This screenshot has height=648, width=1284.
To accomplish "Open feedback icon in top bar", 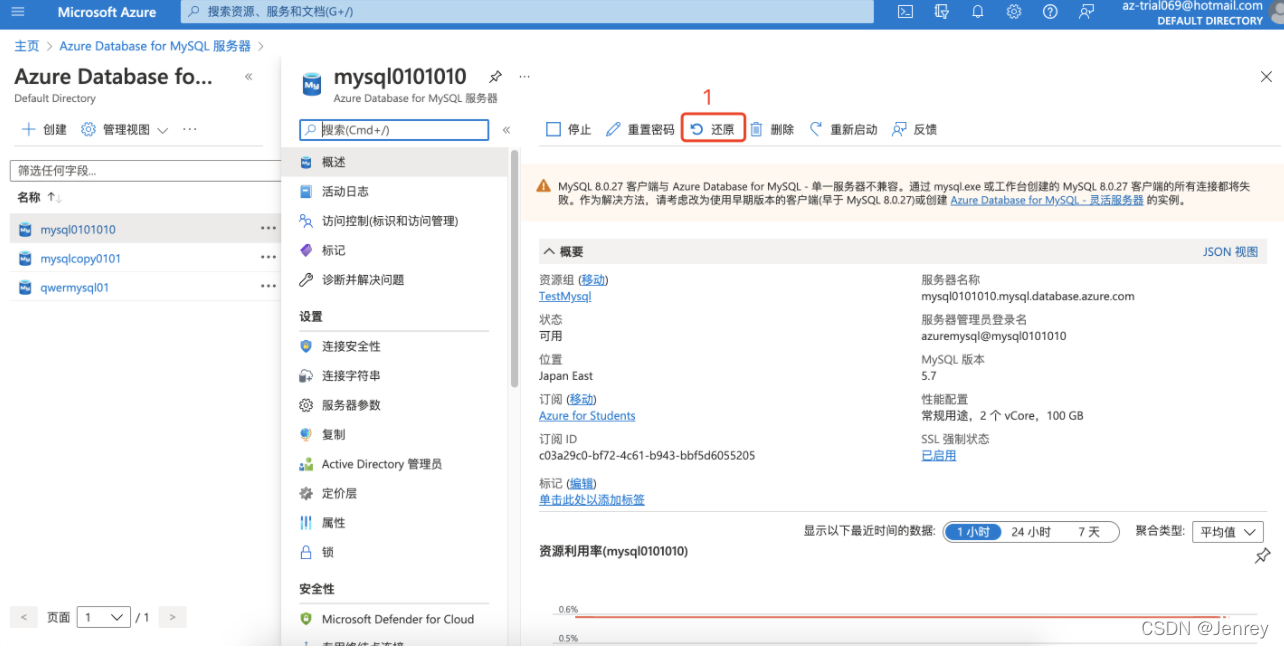I will 1086,12.
